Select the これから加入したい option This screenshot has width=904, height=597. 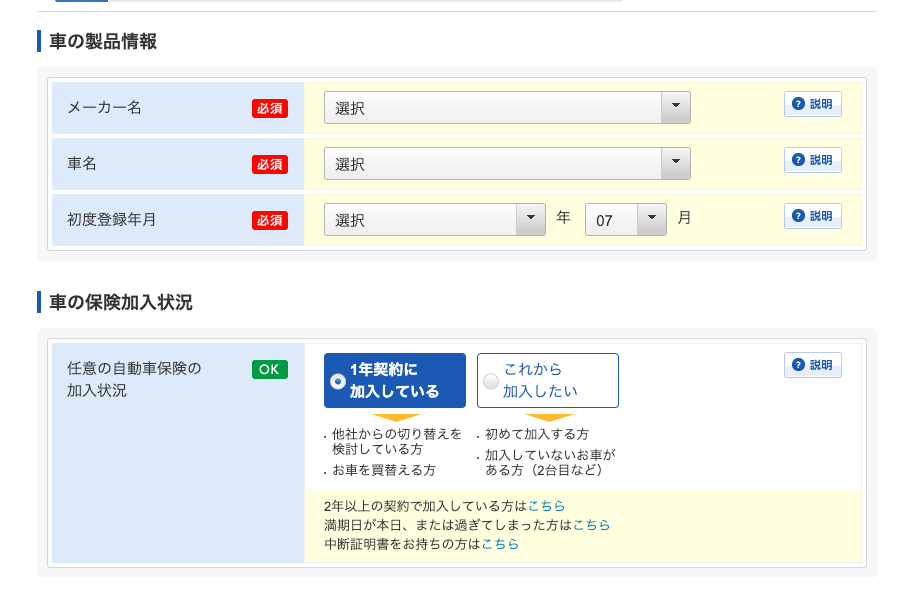[548, 380]
